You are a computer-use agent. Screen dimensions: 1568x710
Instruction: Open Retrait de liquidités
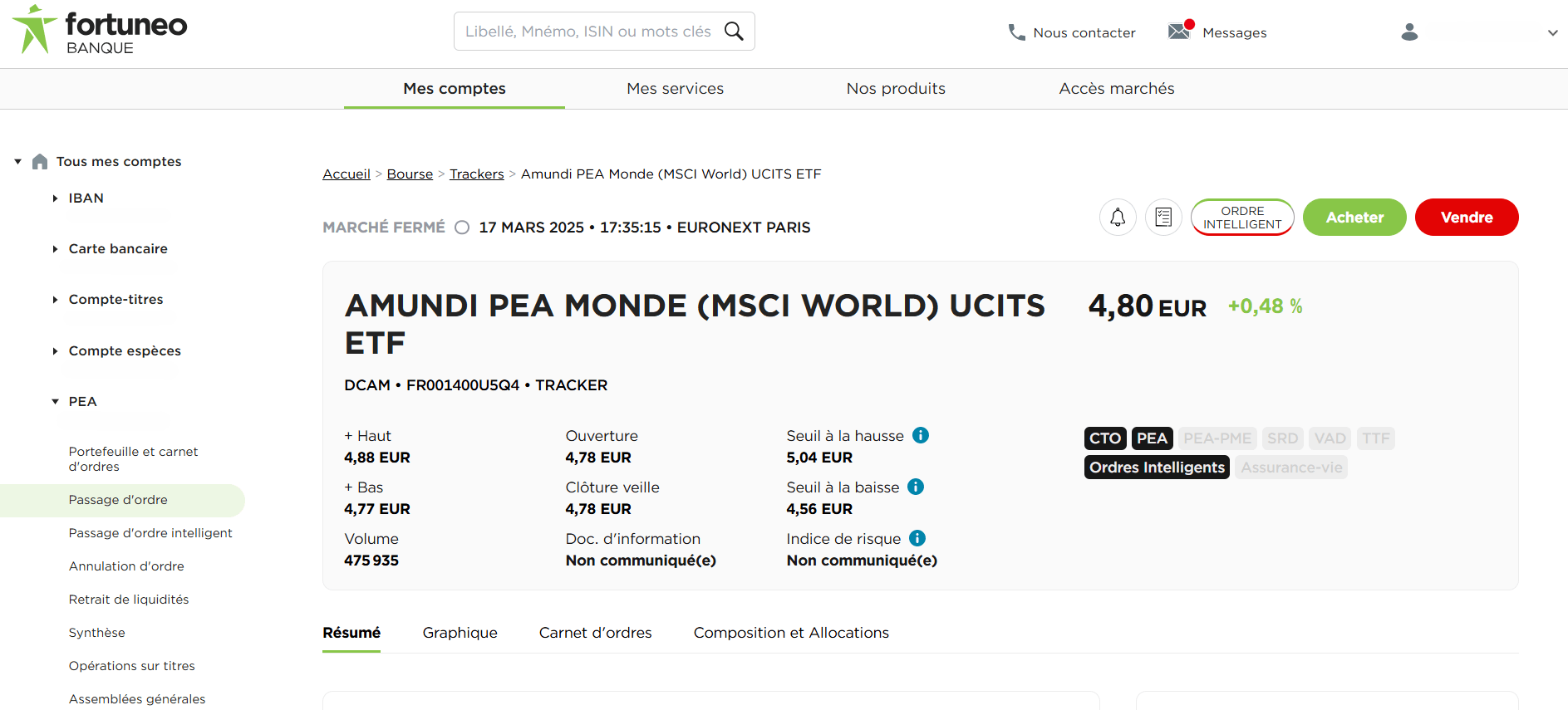click(x=129, y=600)
